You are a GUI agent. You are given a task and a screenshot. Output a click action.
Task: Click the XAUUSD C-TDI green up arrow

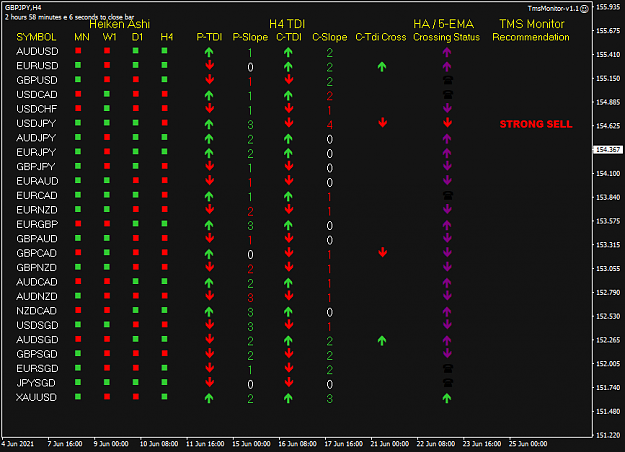(288, 398)
